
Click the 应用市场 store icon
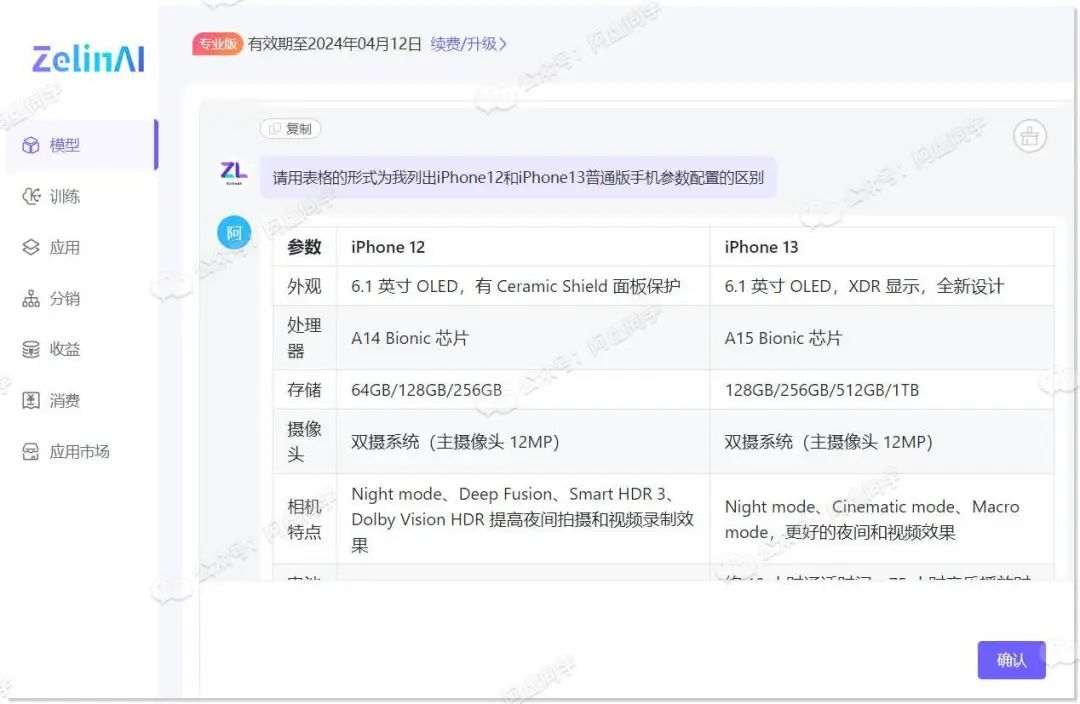[x=31, y=451]
